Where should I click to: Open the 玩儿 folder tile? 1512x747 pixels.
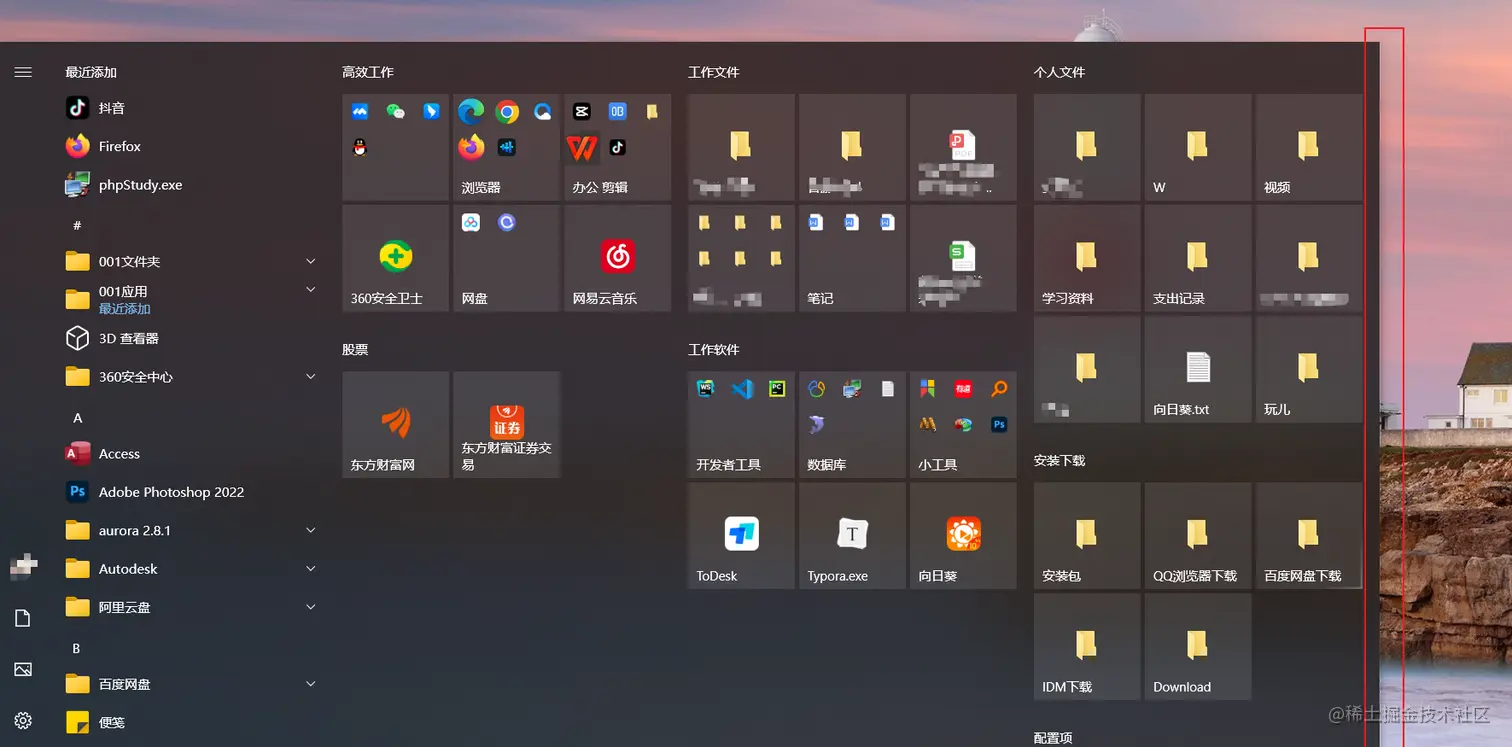click(x=1309, y=370)
